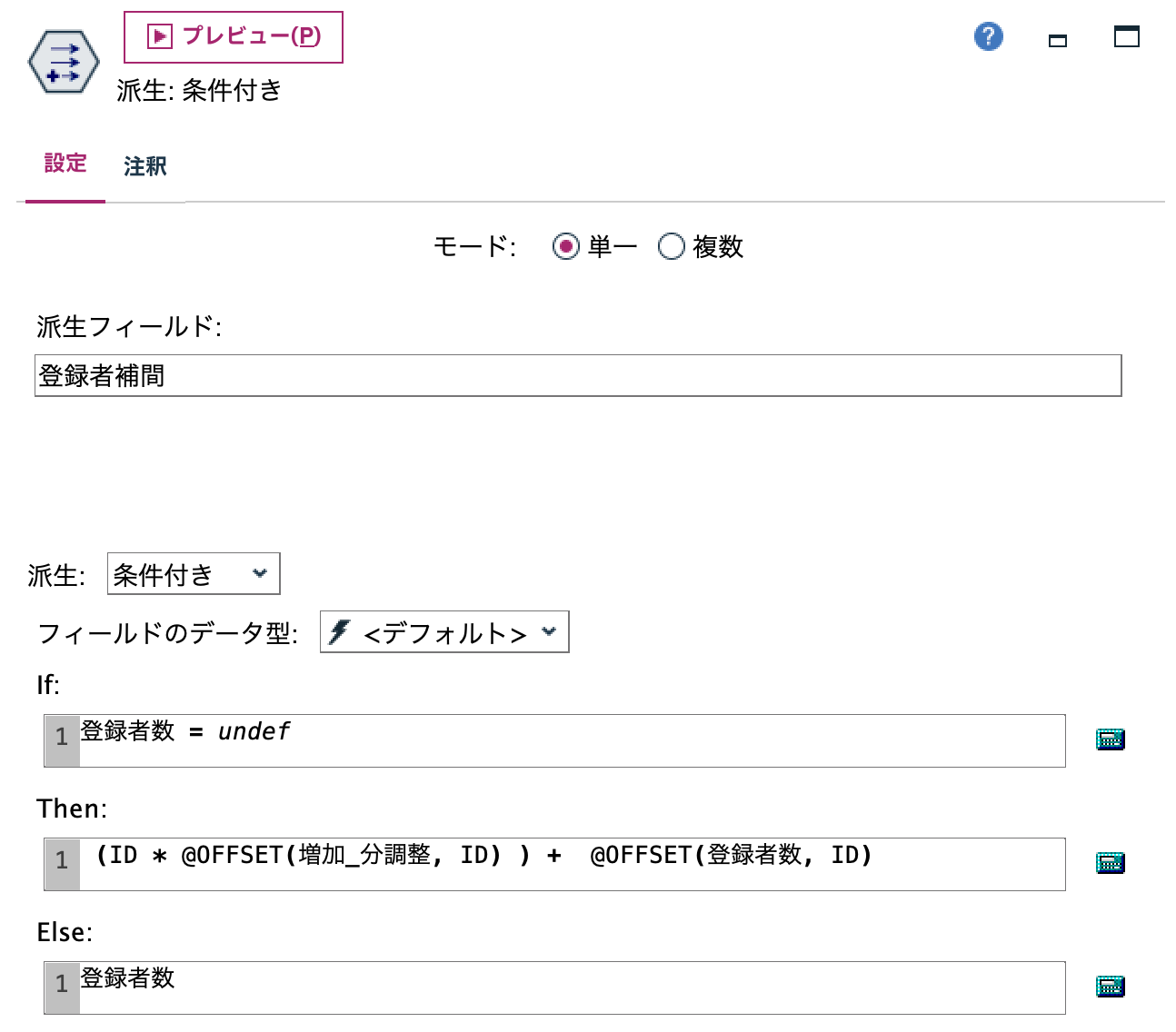The image size is (1176, 1032).
Task: Click the minimize icon at top right
Action: pos(1057,41)
